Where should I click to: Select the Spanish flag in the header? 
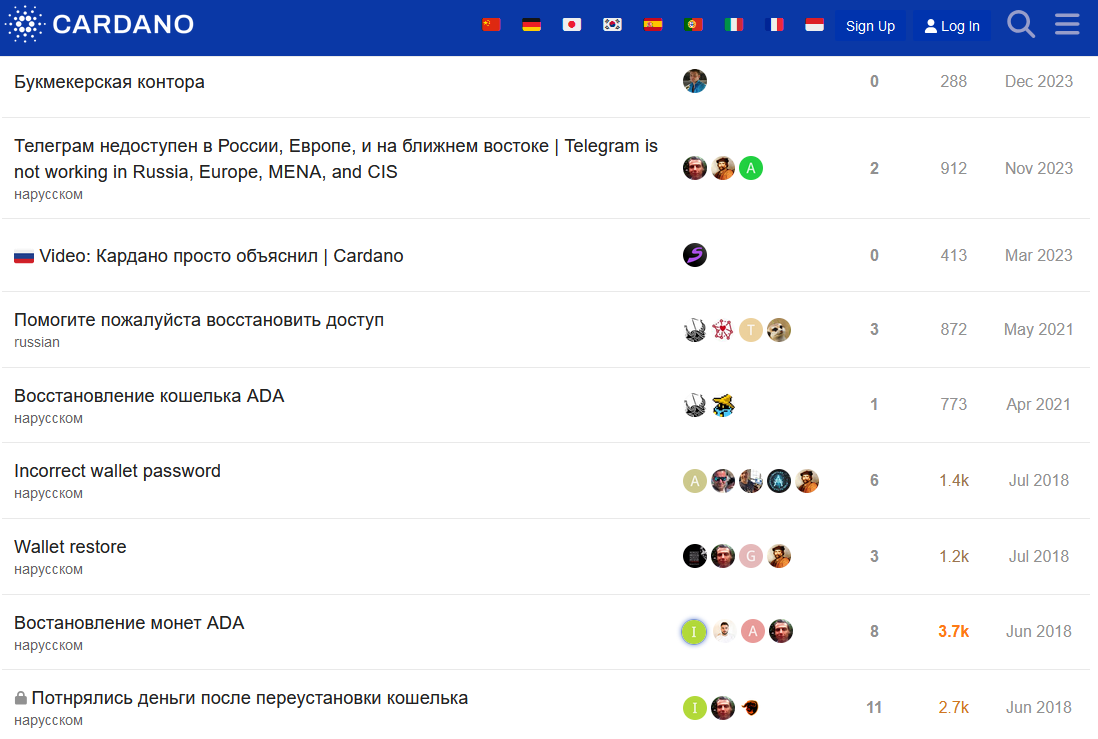tap(653, 25)
